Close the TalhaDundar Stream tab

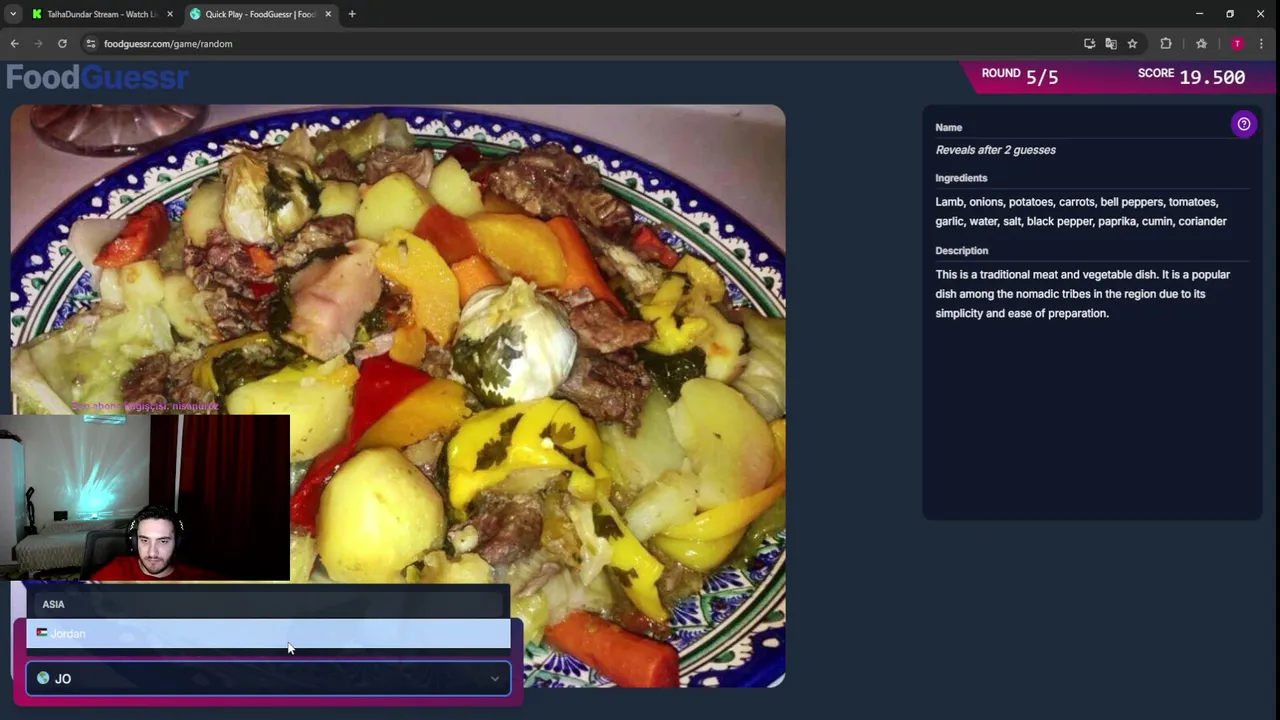[169, 14]
